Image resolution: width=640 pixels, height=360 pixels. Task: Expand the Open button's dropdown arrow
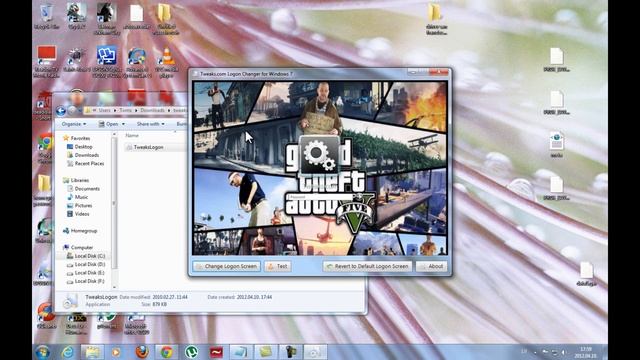(123, 124)
